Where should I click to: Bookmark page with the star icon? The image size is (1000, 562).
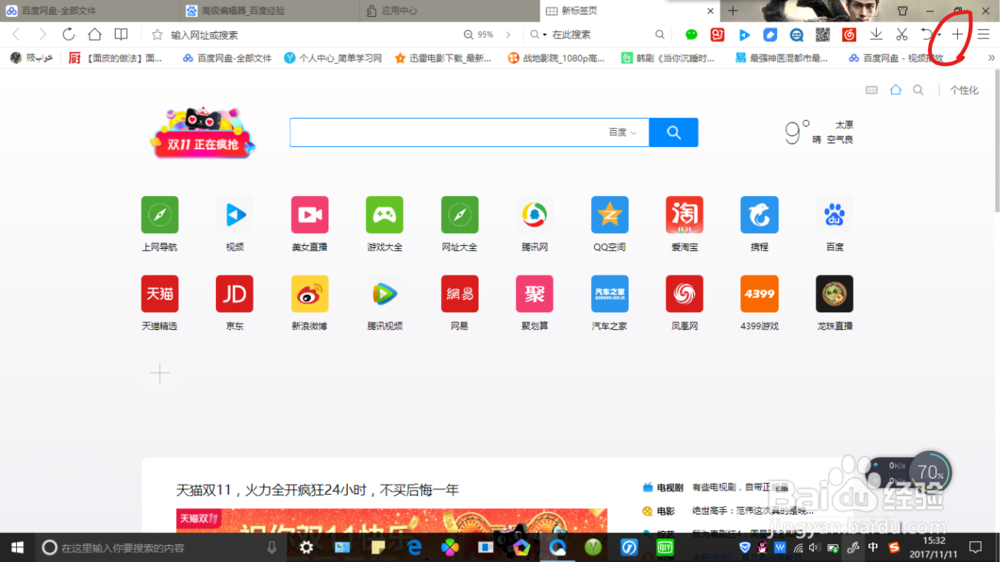click(157, 34)
